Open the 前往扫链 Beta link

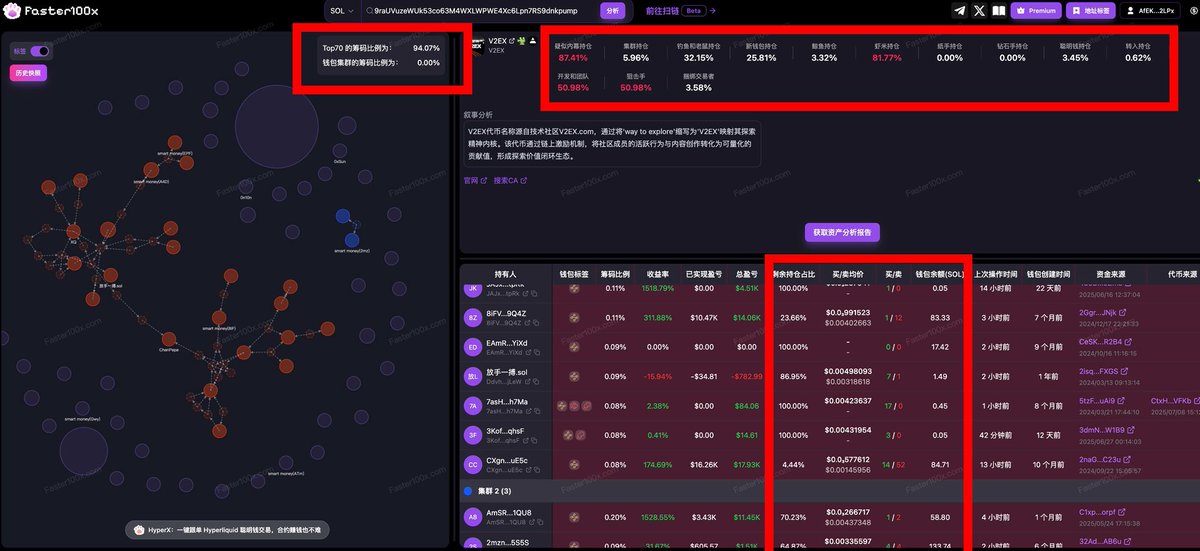click(680, 10)
